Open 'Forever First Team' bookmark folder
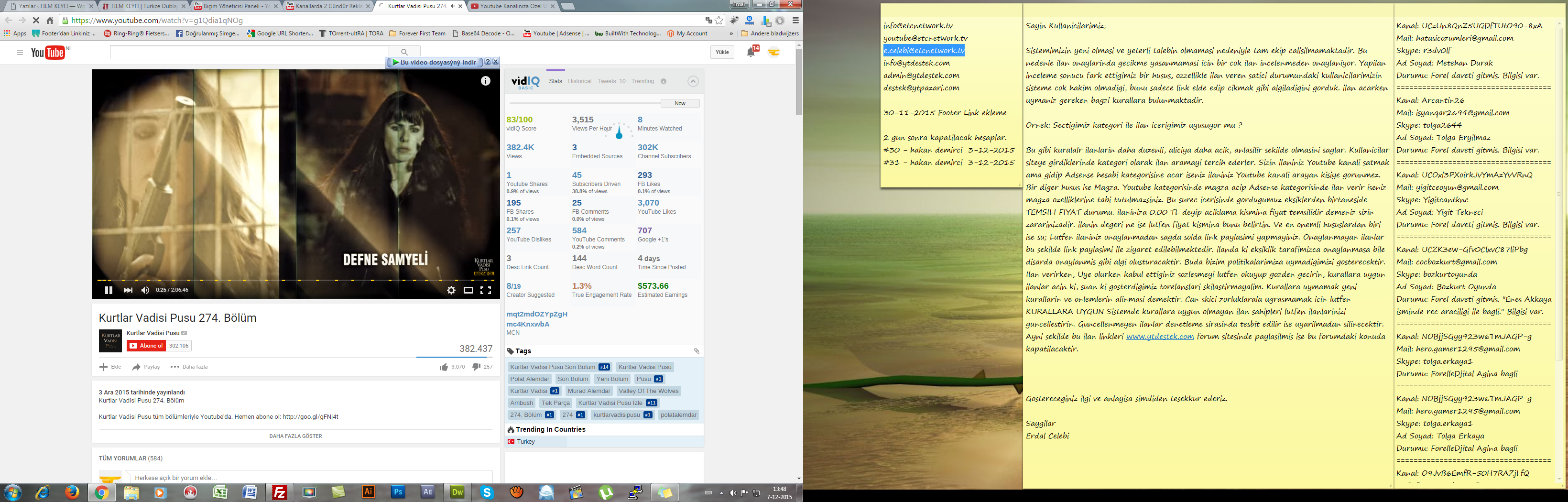The height and width of the screenshot is (502, 1568). pyautogui.click(x=417, y=33)
